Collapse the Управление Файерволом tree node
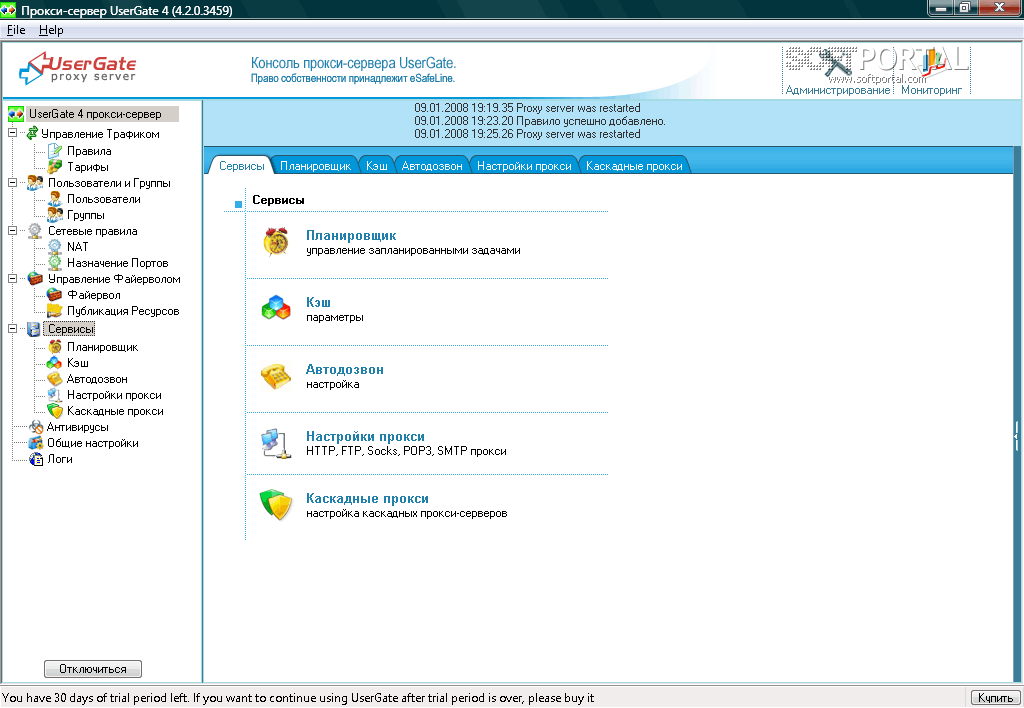The image size is (1024, 708). pyautogui.click(x=12, y=278)
